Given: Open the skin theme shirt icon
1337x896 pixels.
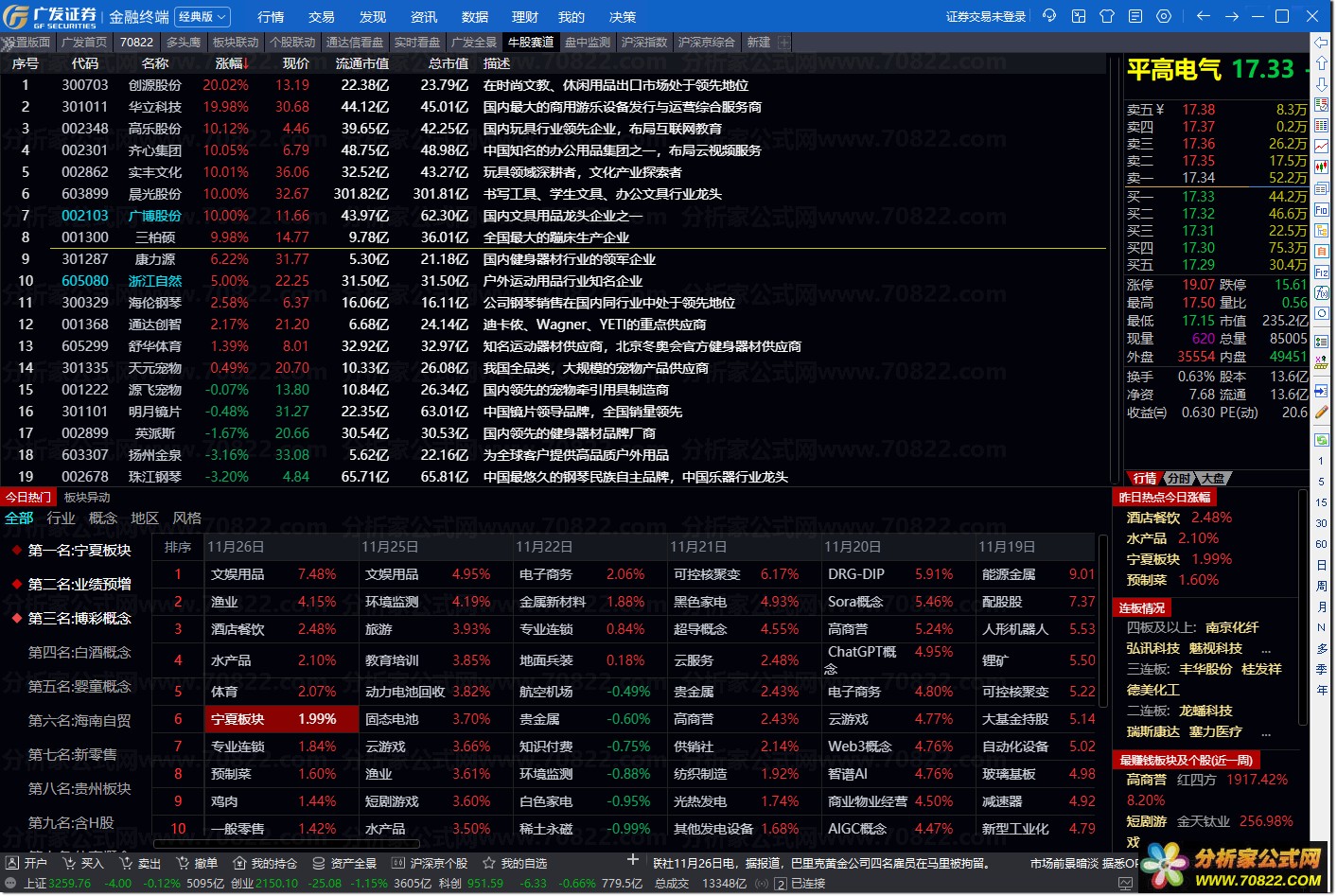Looking at the screenshot, I should [x=1107, y=16].
